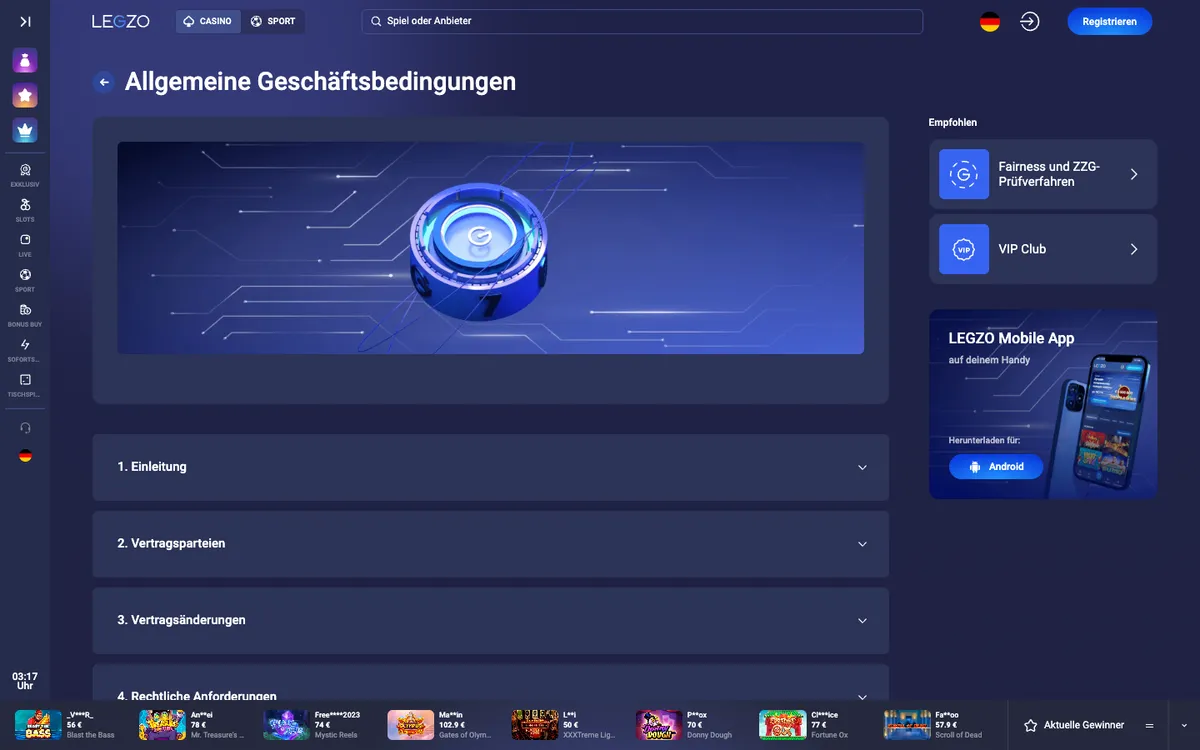
Task: Click Fairness card chevron arrow
Action: (1134, 174)
